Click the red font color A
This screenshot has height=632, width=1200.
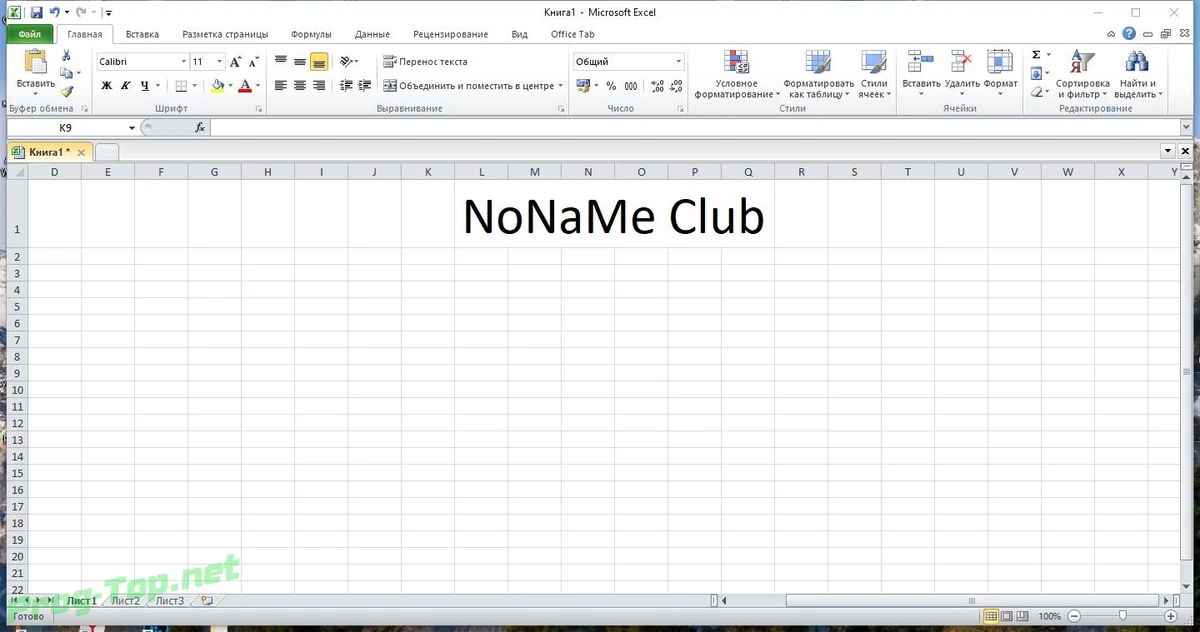(x=245, y=86)
